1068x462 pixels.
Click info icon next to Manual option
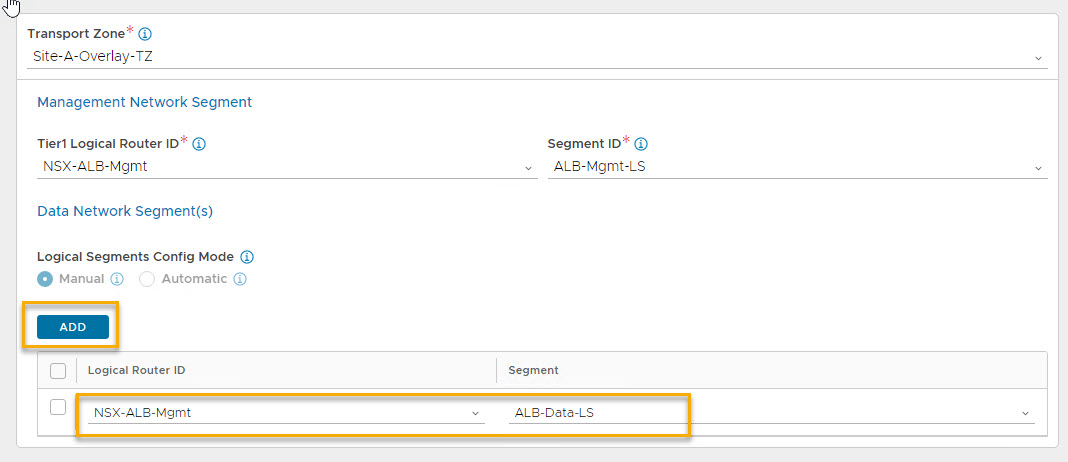[117, 279]
